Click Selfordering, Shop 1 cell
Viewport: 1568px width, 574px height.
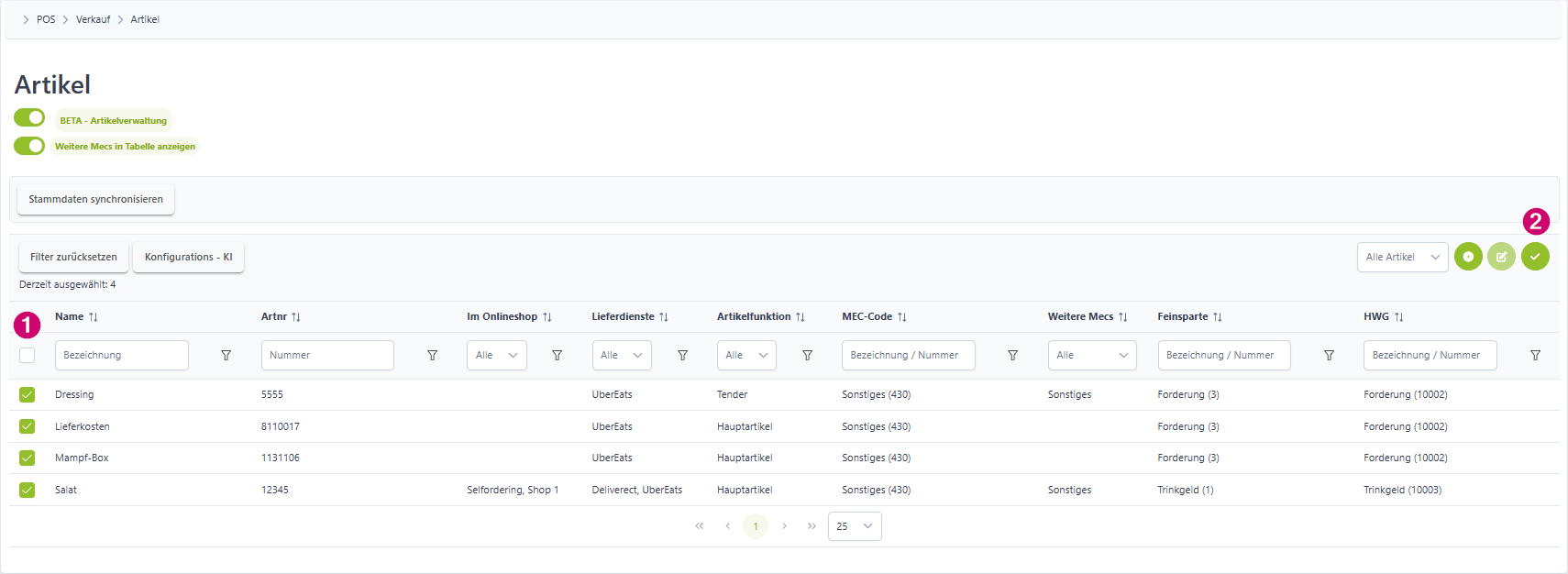coord(513,490)
